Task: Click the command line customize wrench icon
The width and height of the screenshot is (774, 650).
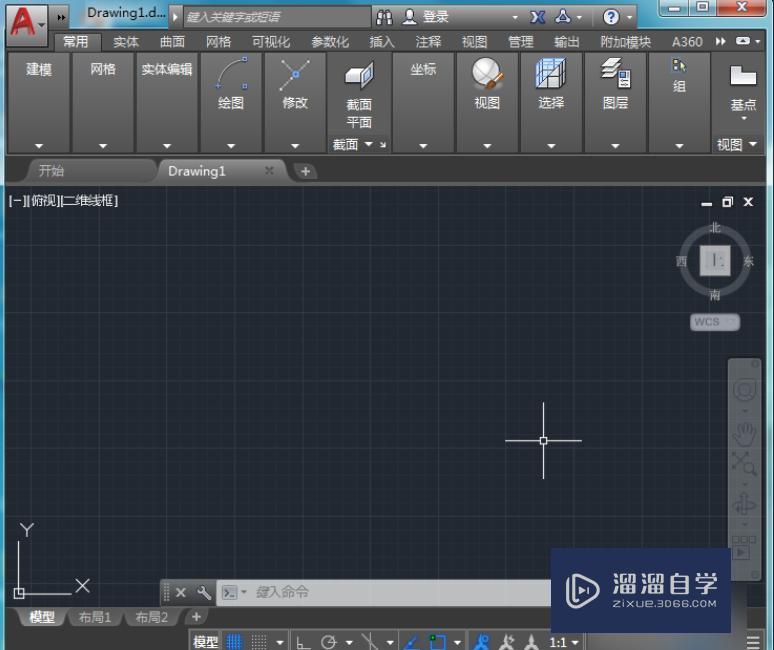Action: 203,592
